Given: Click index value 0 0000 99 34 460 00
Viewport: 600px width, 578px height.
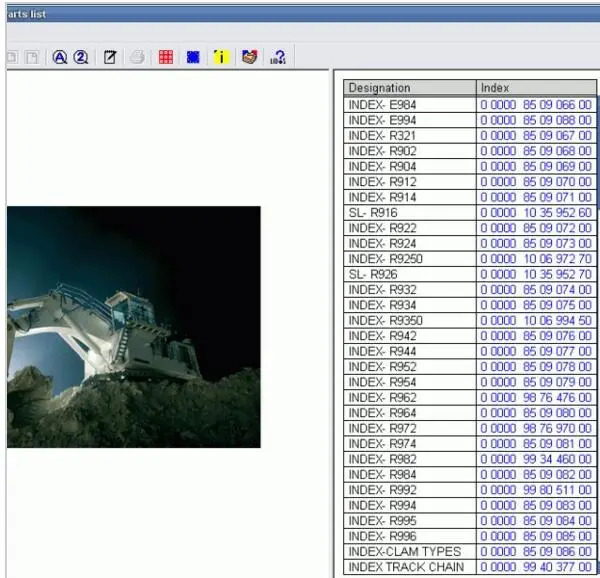Looking at the screenshot, I should point(536,459).
